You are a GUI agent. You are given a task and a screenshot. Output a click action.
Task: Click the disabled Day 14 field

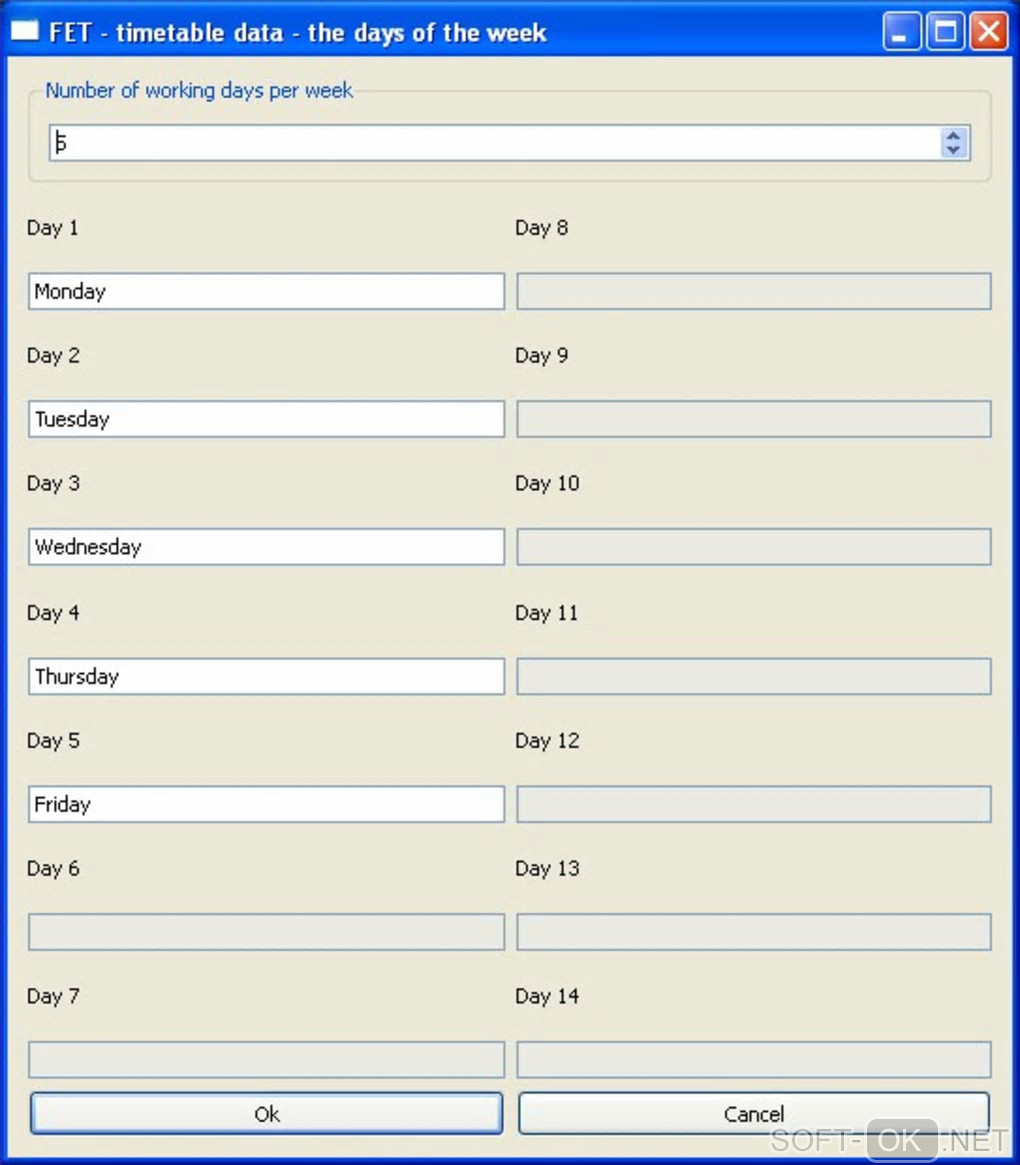click(754, 1060)
